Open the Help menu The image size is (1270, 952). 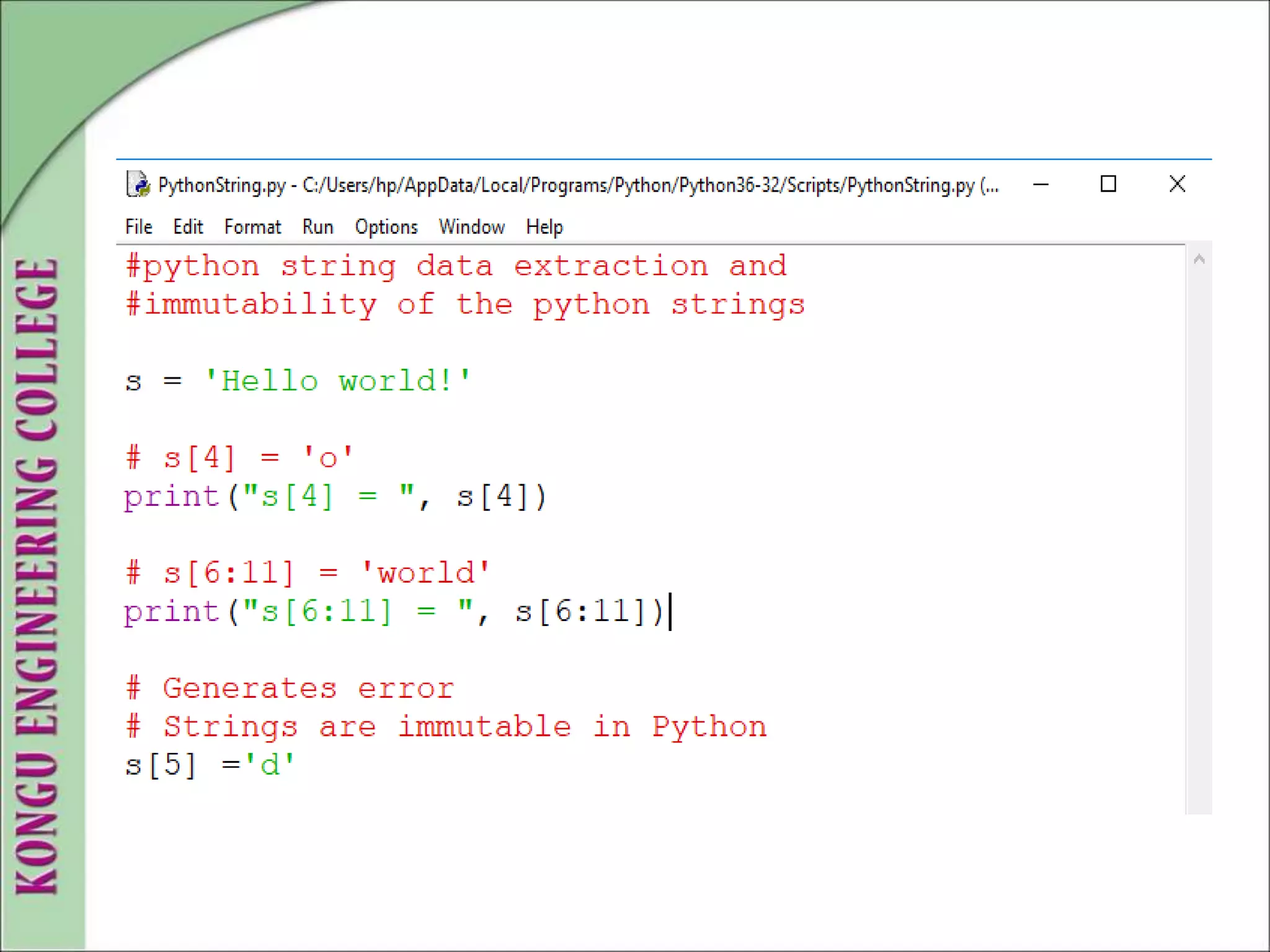pyautogui.click(x=544, y=227)
